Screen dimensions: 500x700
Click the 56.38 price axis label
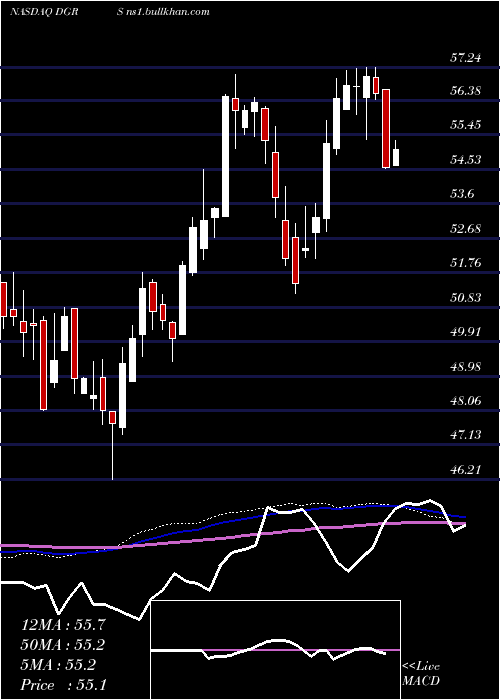[465, 91]
